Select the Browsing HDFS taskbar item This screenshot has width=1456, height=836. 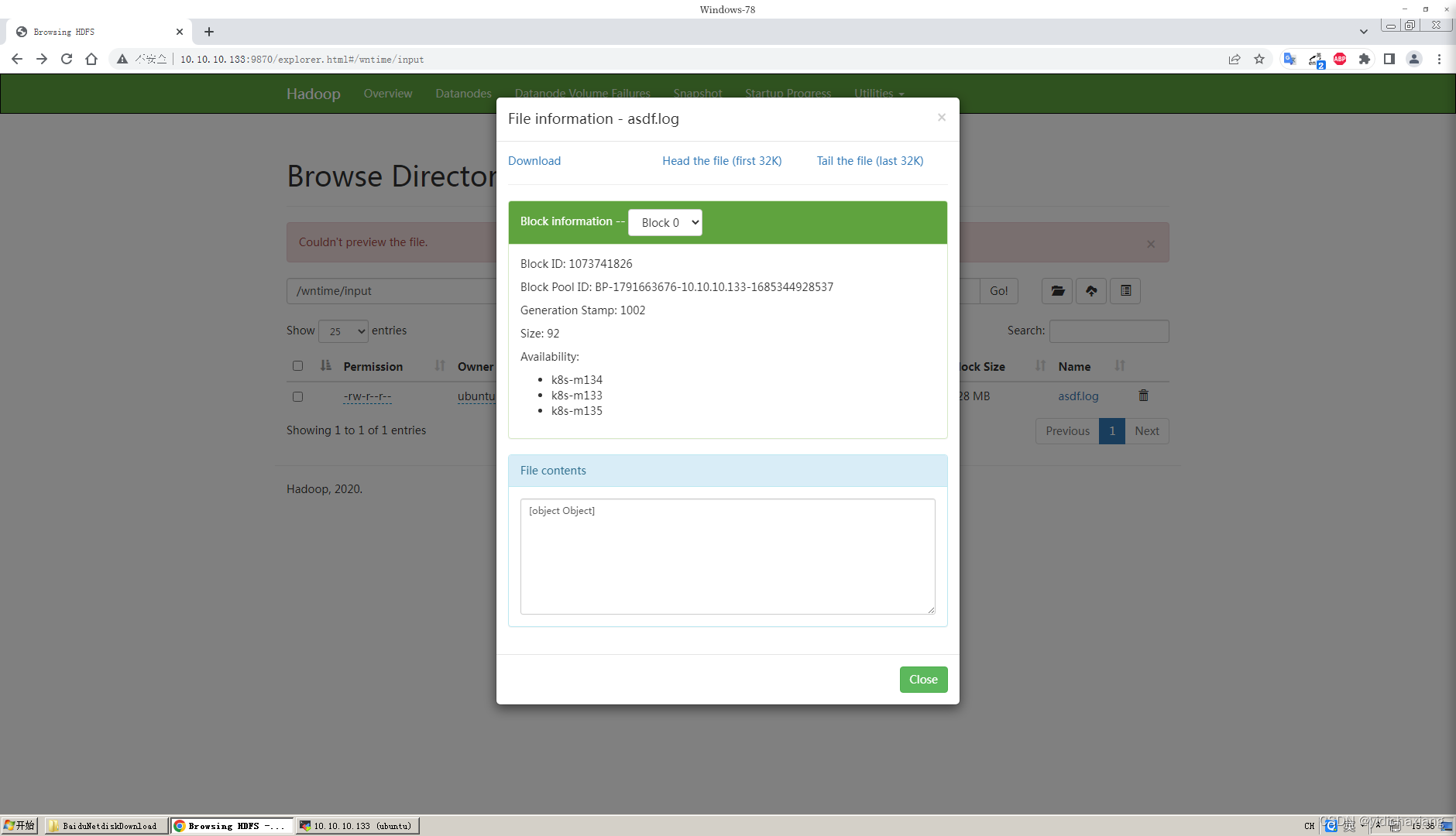tap(232, 826)
